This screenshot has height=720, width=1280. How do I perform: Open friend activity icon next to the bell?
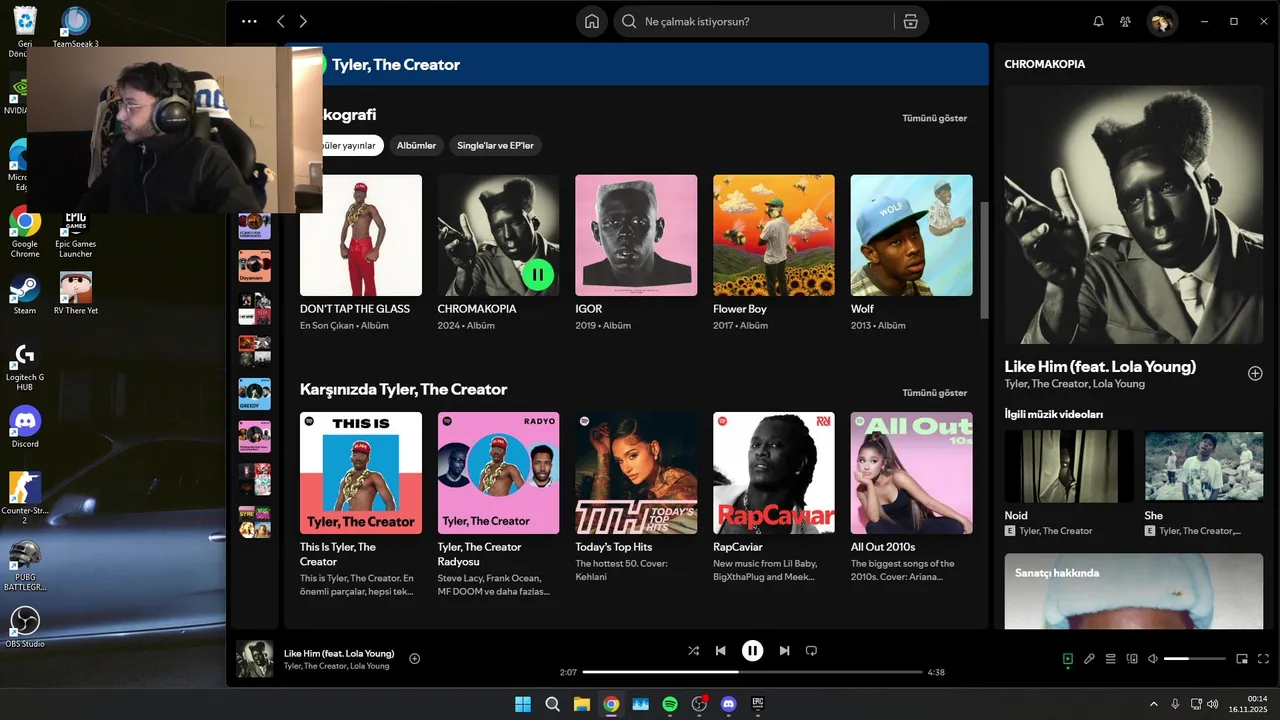point(1126,21)
